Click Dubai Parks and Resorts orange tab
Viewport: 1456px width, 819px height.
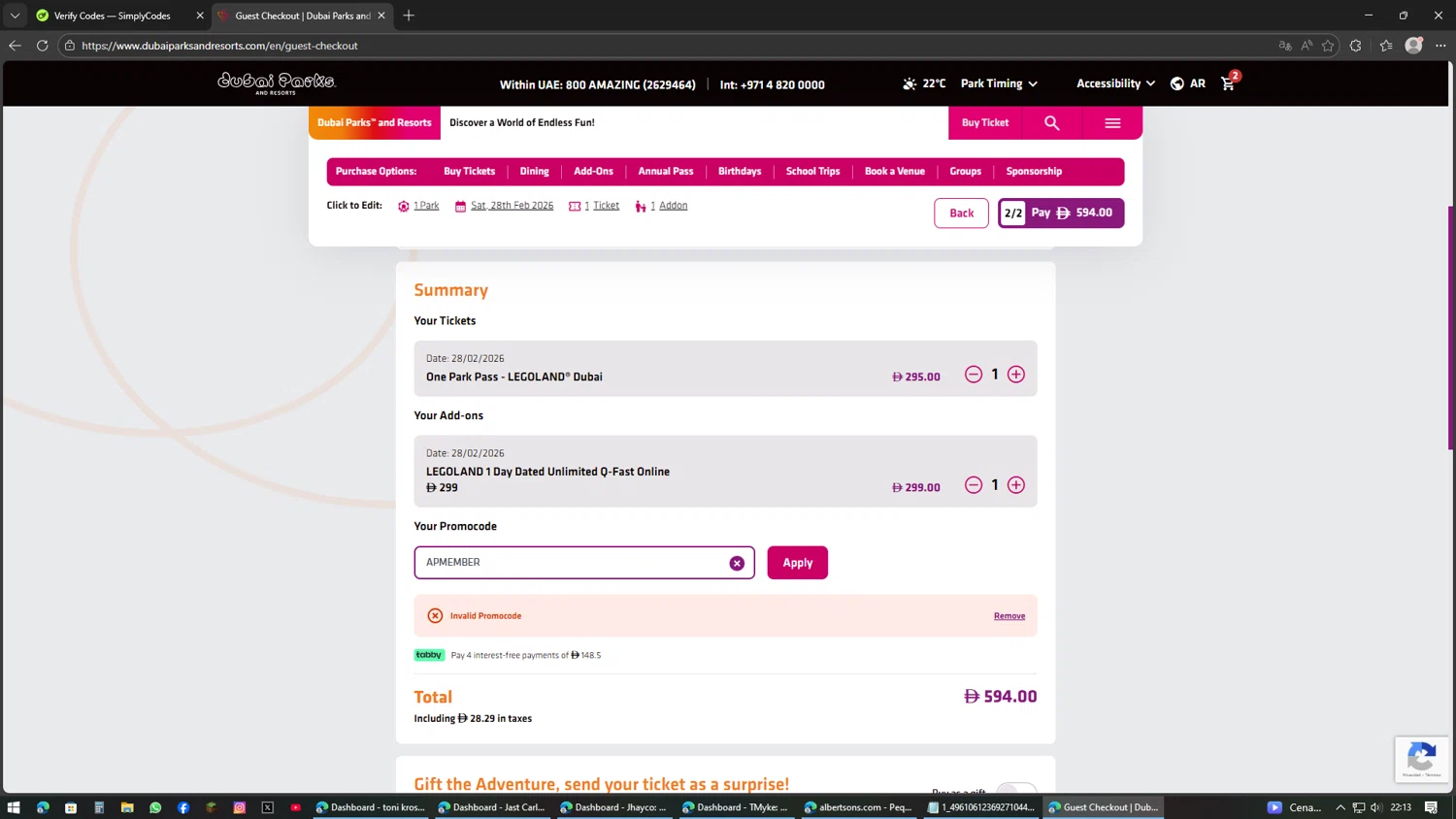(375, 123)
